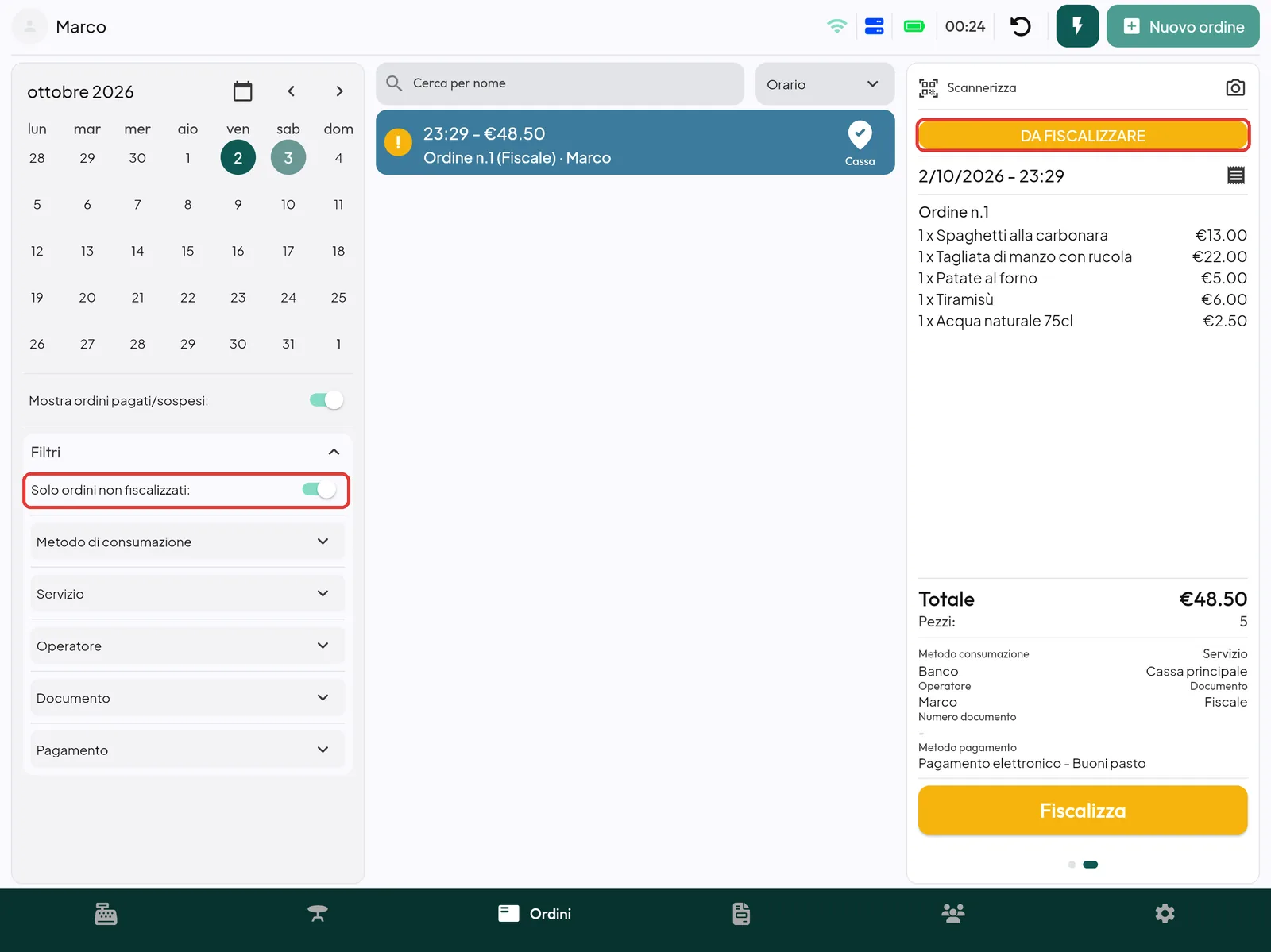Open the calendar date picker icon

(x=243, y=91)
